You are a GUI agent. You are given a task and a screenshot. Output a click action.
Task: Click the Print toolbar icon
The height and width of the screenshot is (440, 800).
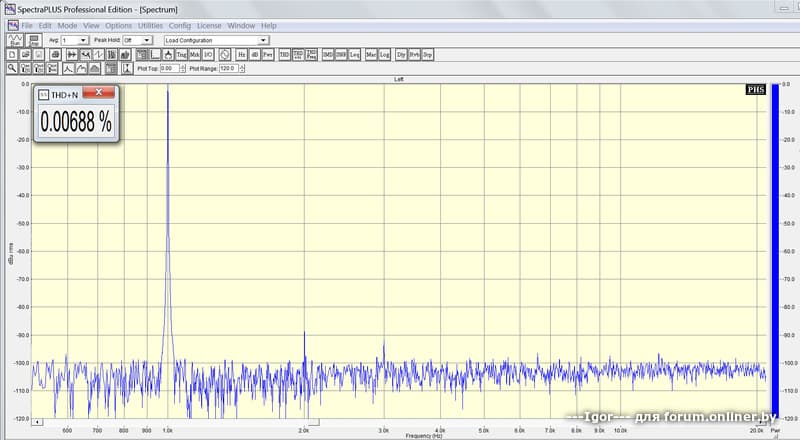[56, 54]
